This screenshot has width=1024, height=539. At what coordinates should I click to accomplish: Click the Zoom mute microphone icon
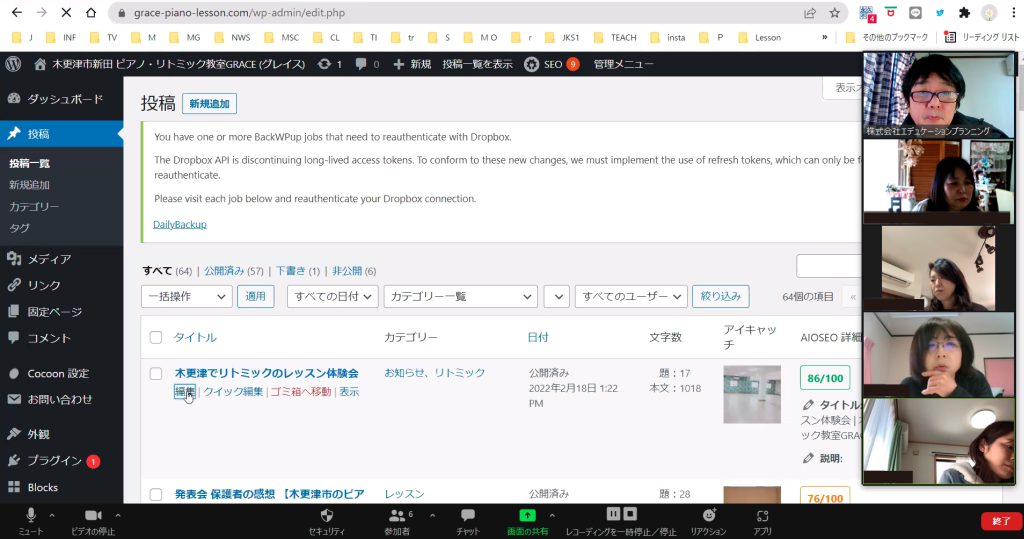click(30, 514)
